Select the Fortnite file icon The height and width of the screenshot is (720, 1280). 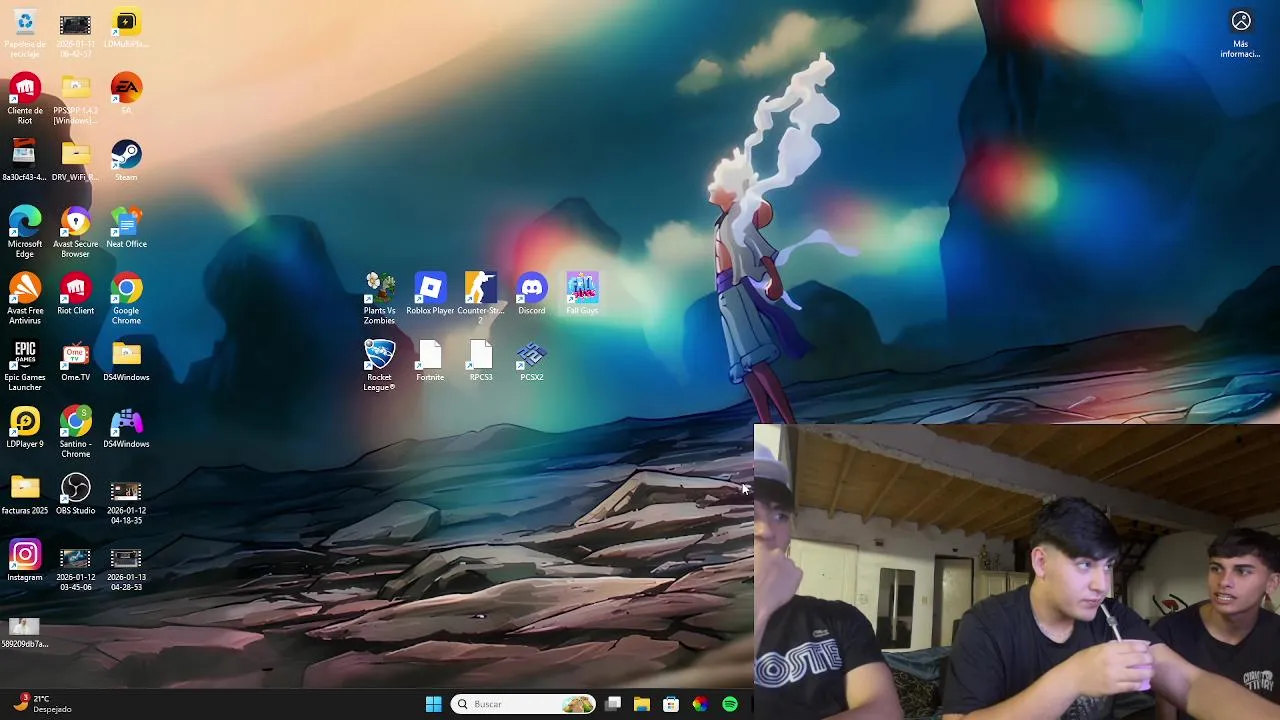point(430,361)
